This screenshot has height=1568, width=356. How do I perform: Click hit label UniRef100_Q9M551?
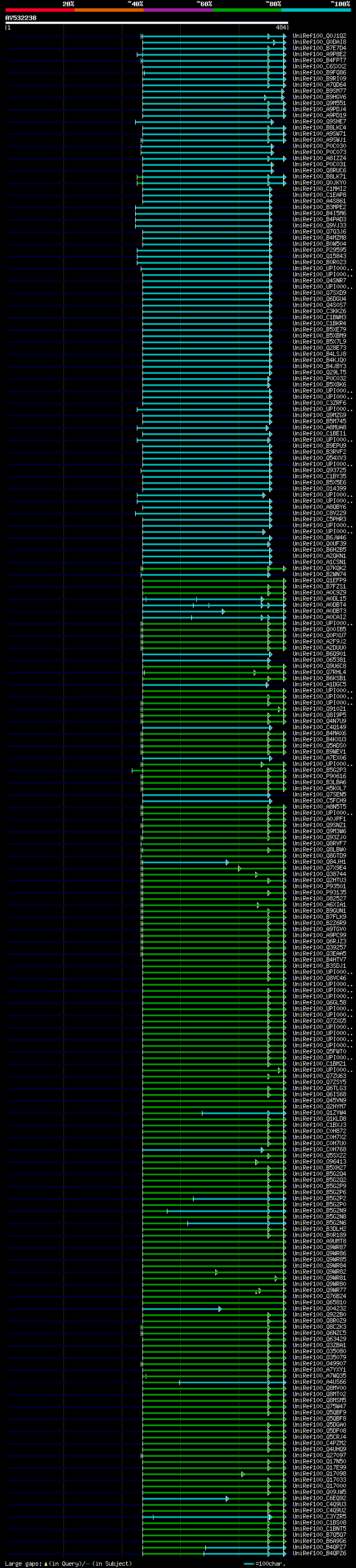[x=319, y=103]
